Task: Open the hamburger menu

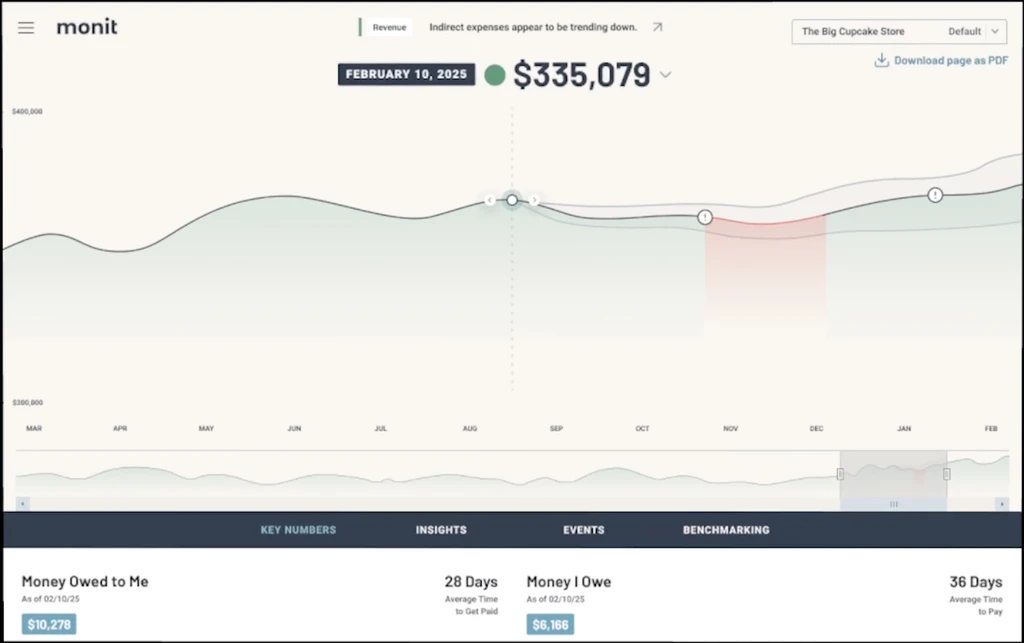Action: tap(26, 27)
